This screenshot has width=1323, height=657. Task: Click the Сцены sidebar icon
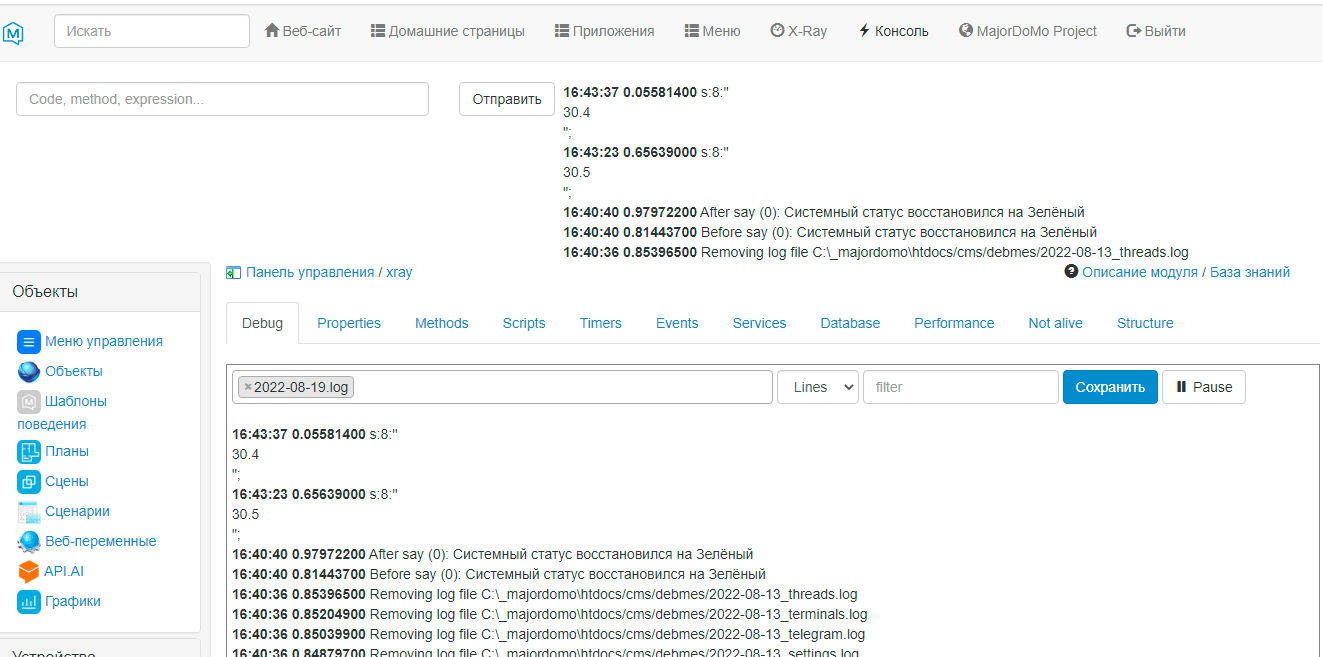coord(29,482)
